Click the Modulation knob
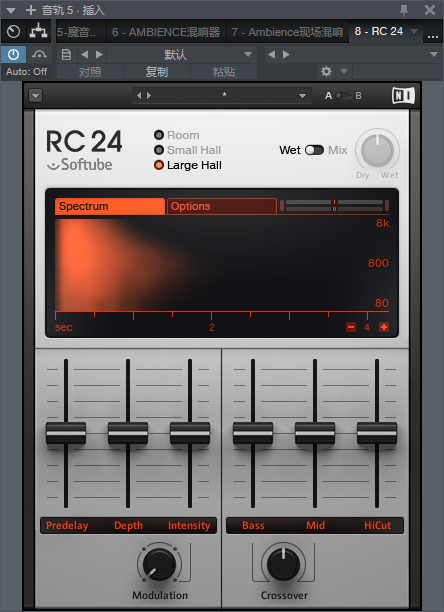The image size is (444, 612). 159,564
